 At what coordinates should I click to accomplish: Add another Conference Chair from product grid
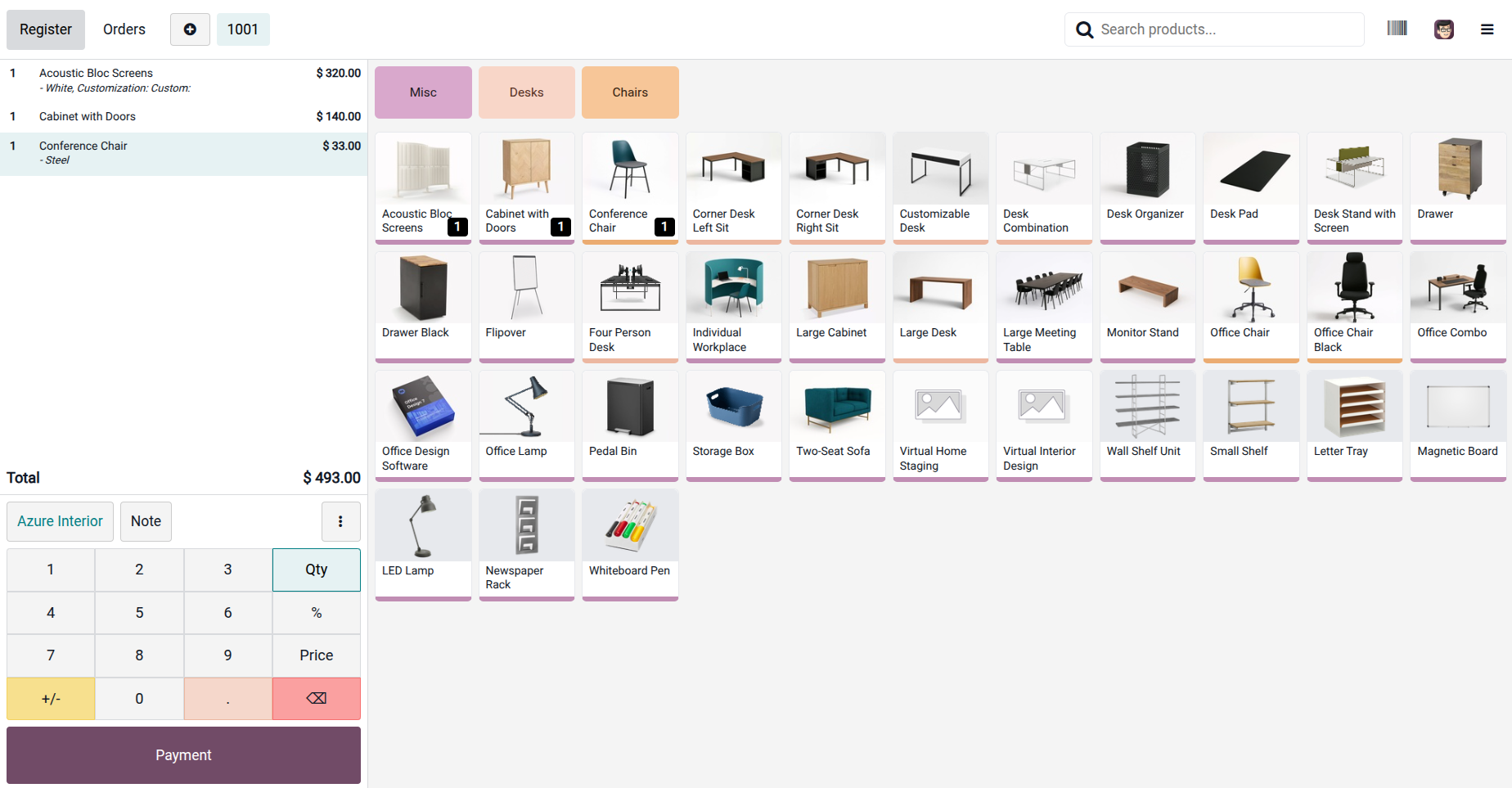(x=630, y=187)
